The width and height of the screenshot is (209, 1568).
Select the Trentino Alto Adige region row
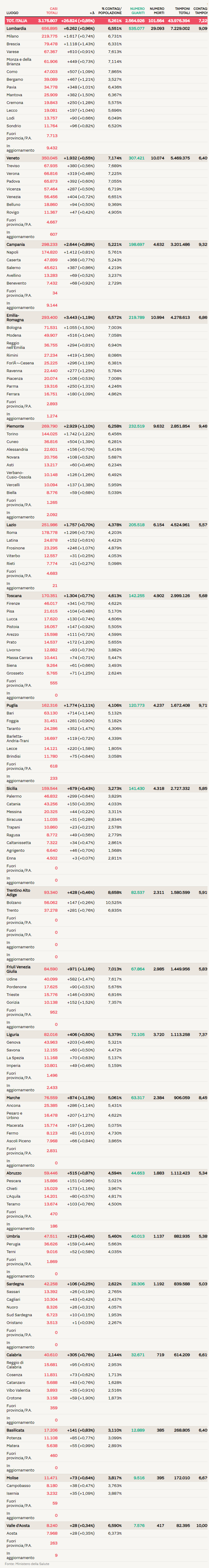tap(106, 893)
